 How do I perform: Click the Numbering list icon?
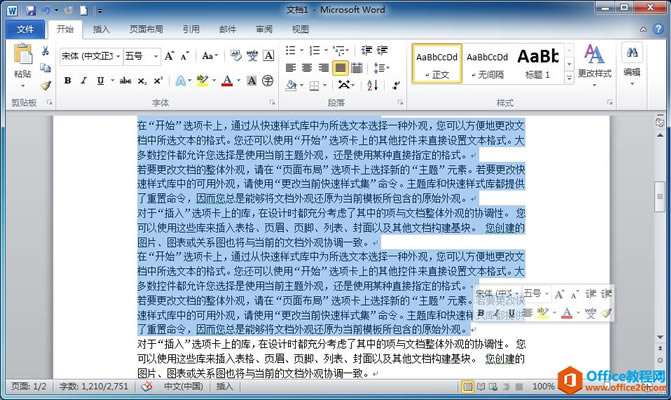pyautogui.click(x=315, y=50)
